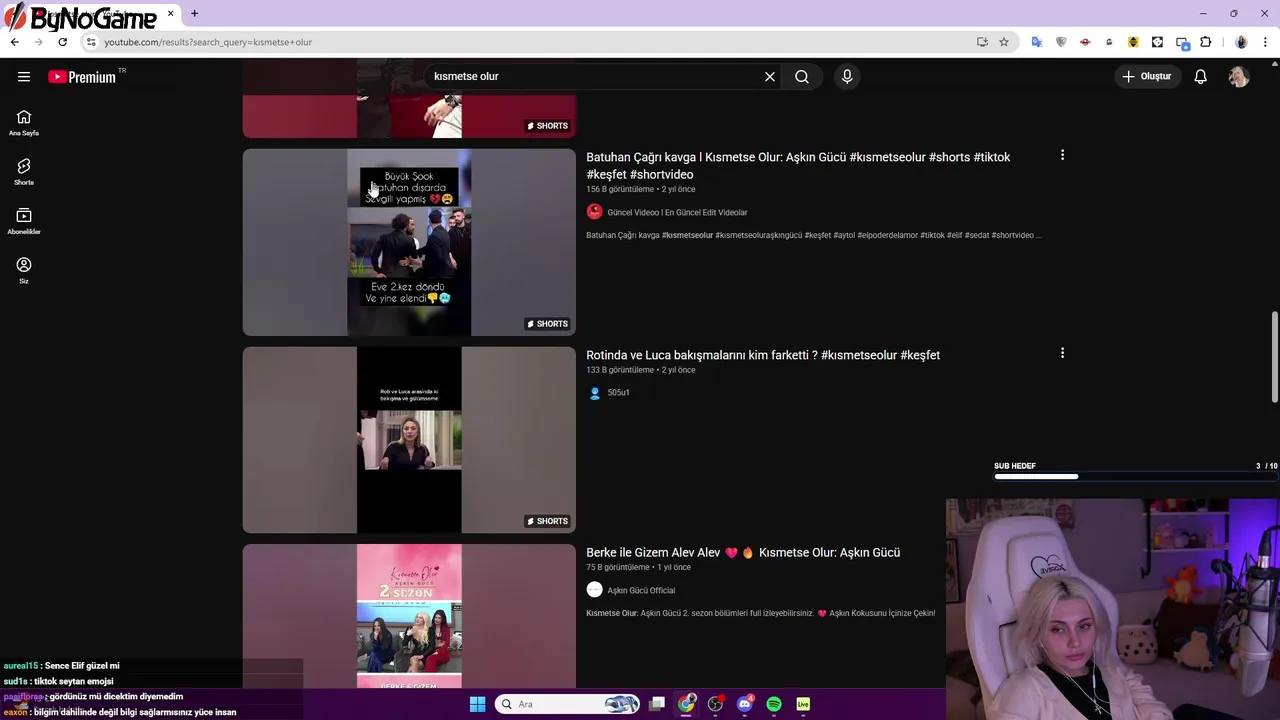
Task: Click the Oluştur create button
Action: [1146, 77]
